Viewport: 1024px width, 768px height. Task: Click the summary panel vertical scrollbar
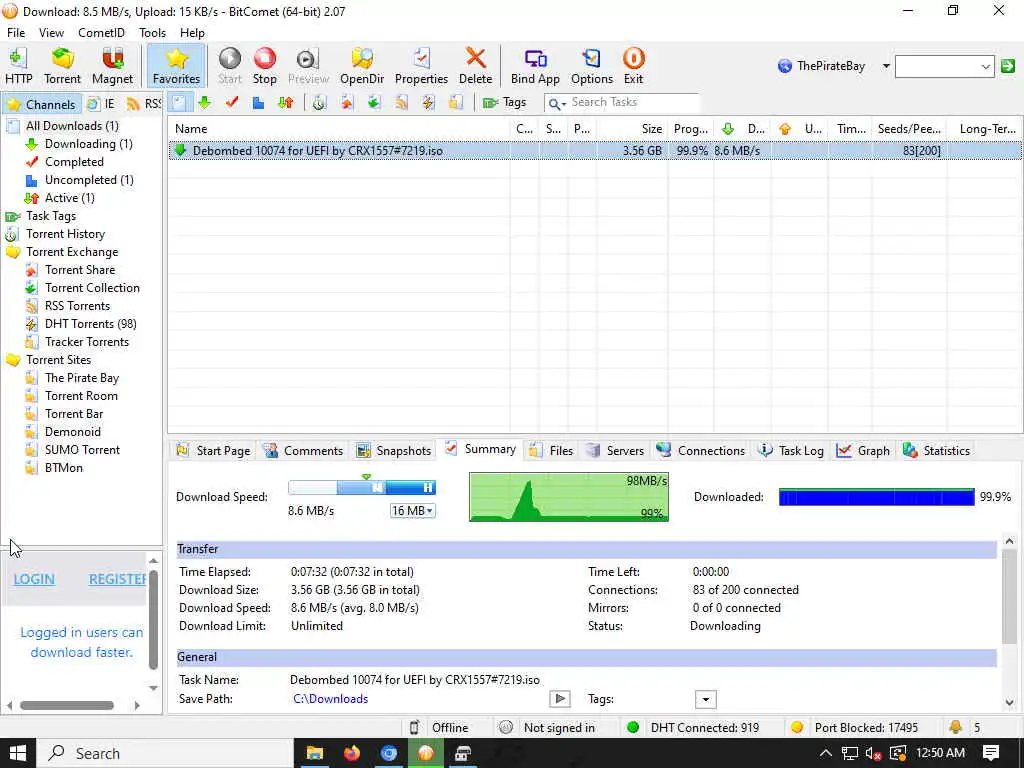click(x=1009, y=596)
